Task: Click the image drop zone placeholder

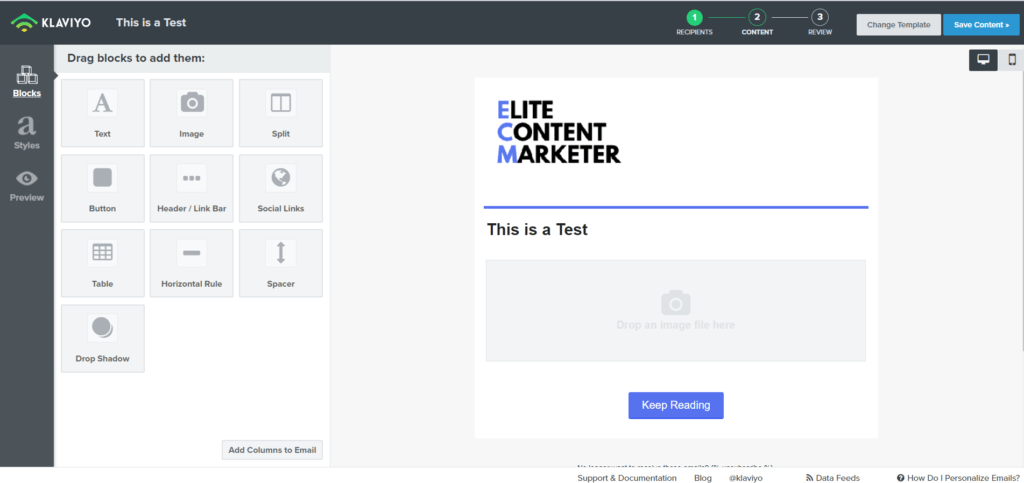Action: click(x=676, y=311)
